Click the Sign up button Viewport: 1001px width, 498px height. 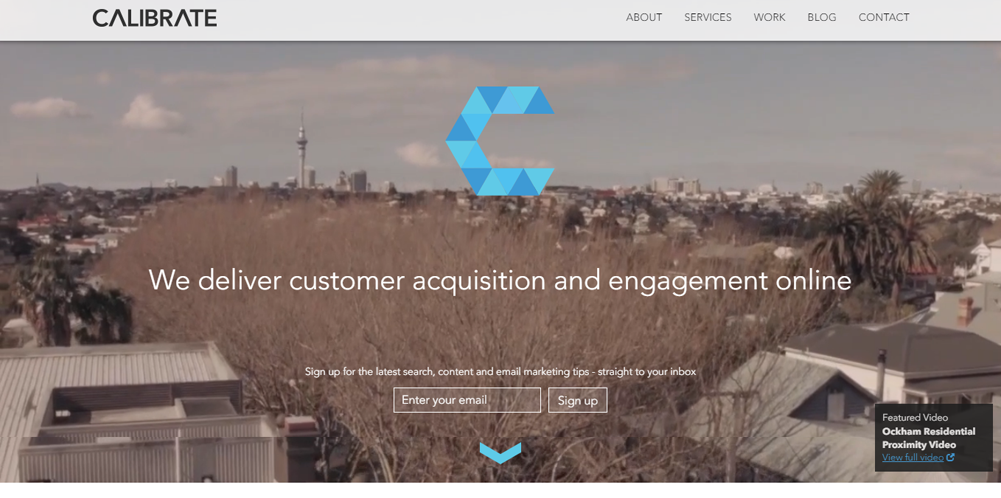click(x=578, y=400)
